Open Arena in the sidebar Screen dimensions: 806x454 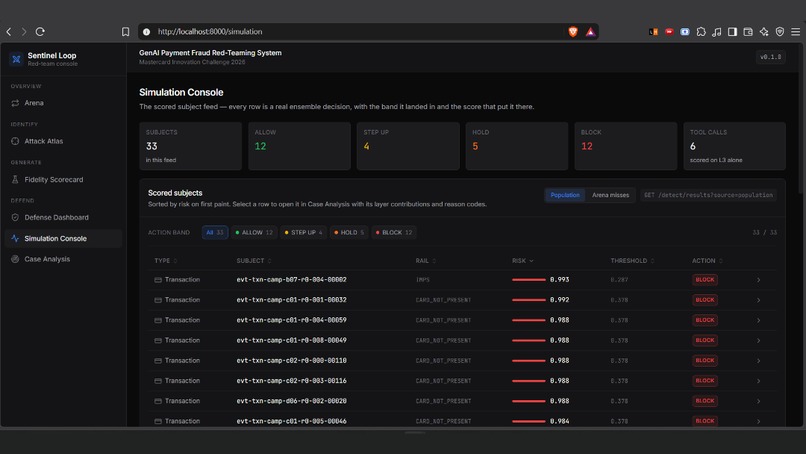click(63, 103)
